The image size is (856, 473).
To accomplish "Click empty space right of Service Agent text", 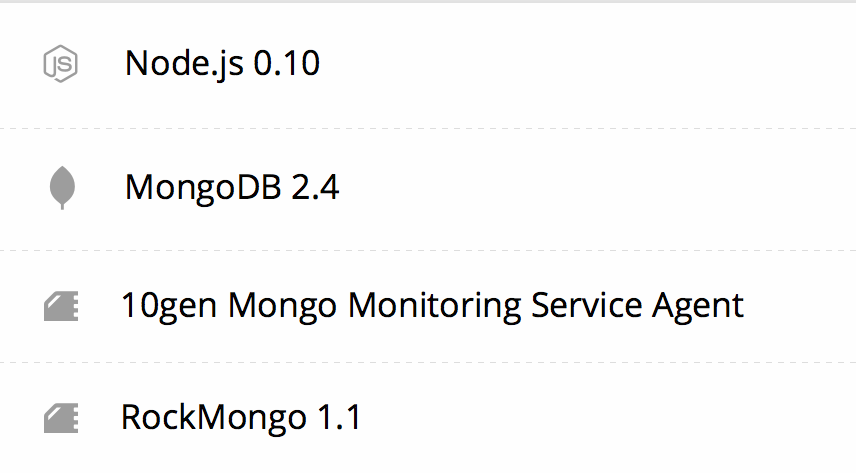I will coord(800,305).
